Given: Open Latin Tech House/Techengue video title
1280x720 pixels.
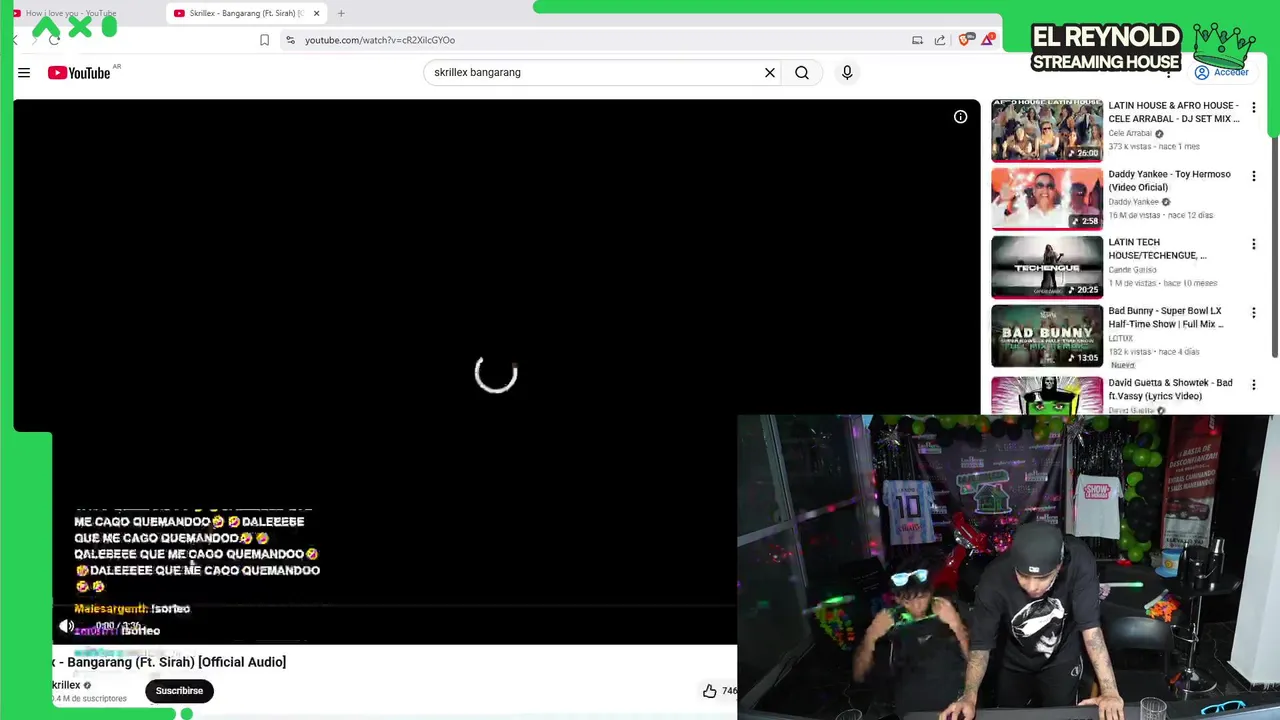Looking at the screenshot, I should [x=1157, y=249].
